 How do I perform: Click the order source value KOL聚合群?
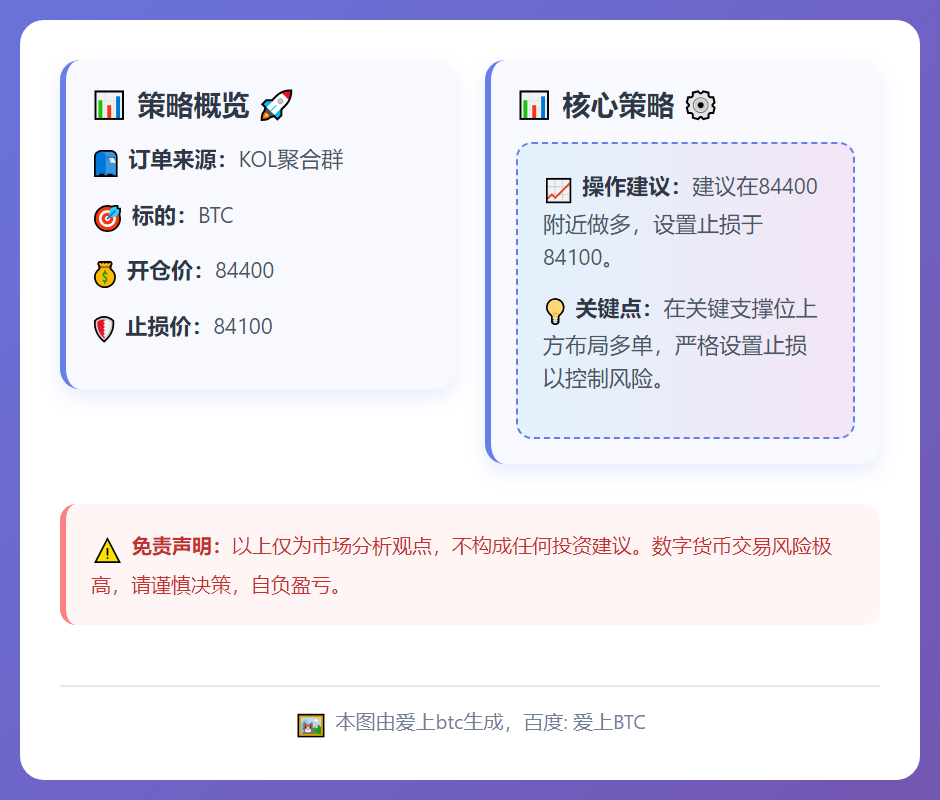291,160
